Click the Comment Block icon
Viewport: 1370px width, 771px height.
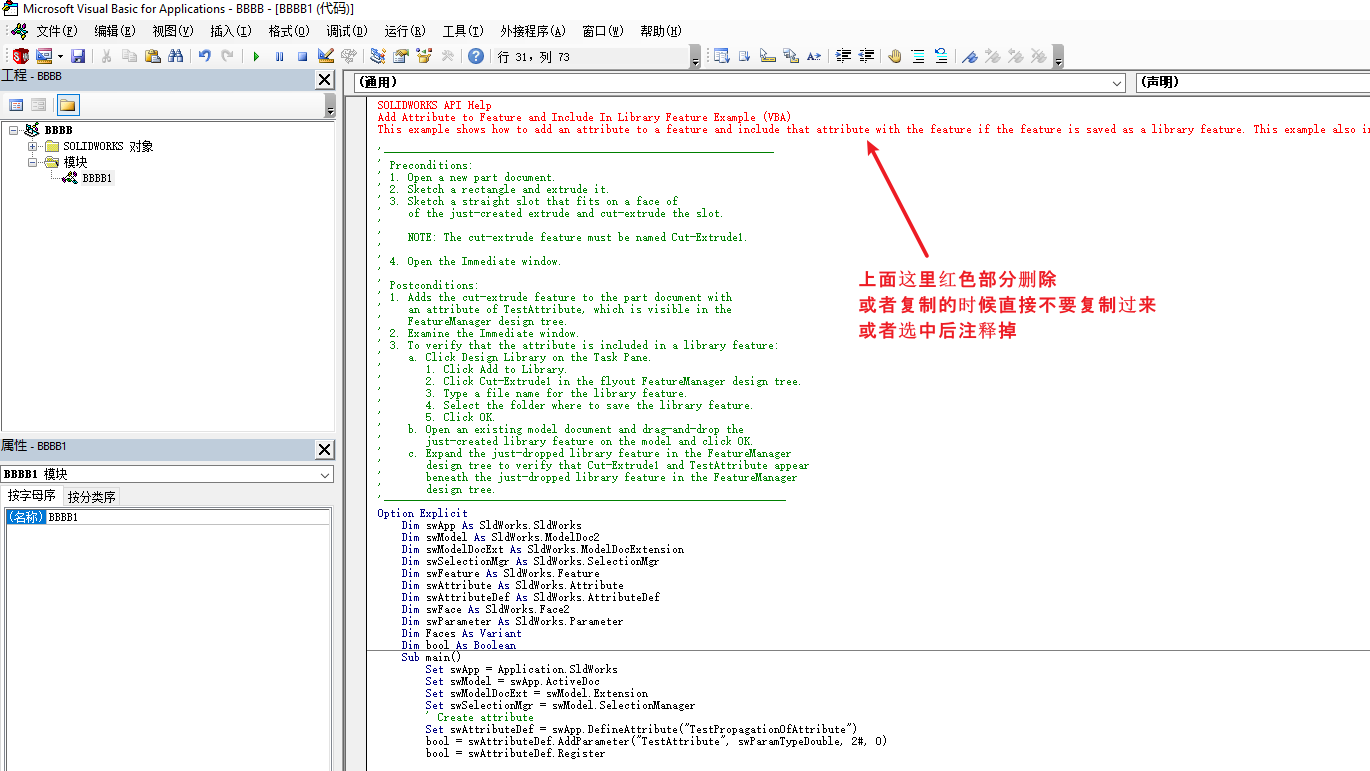pos(918,56)
